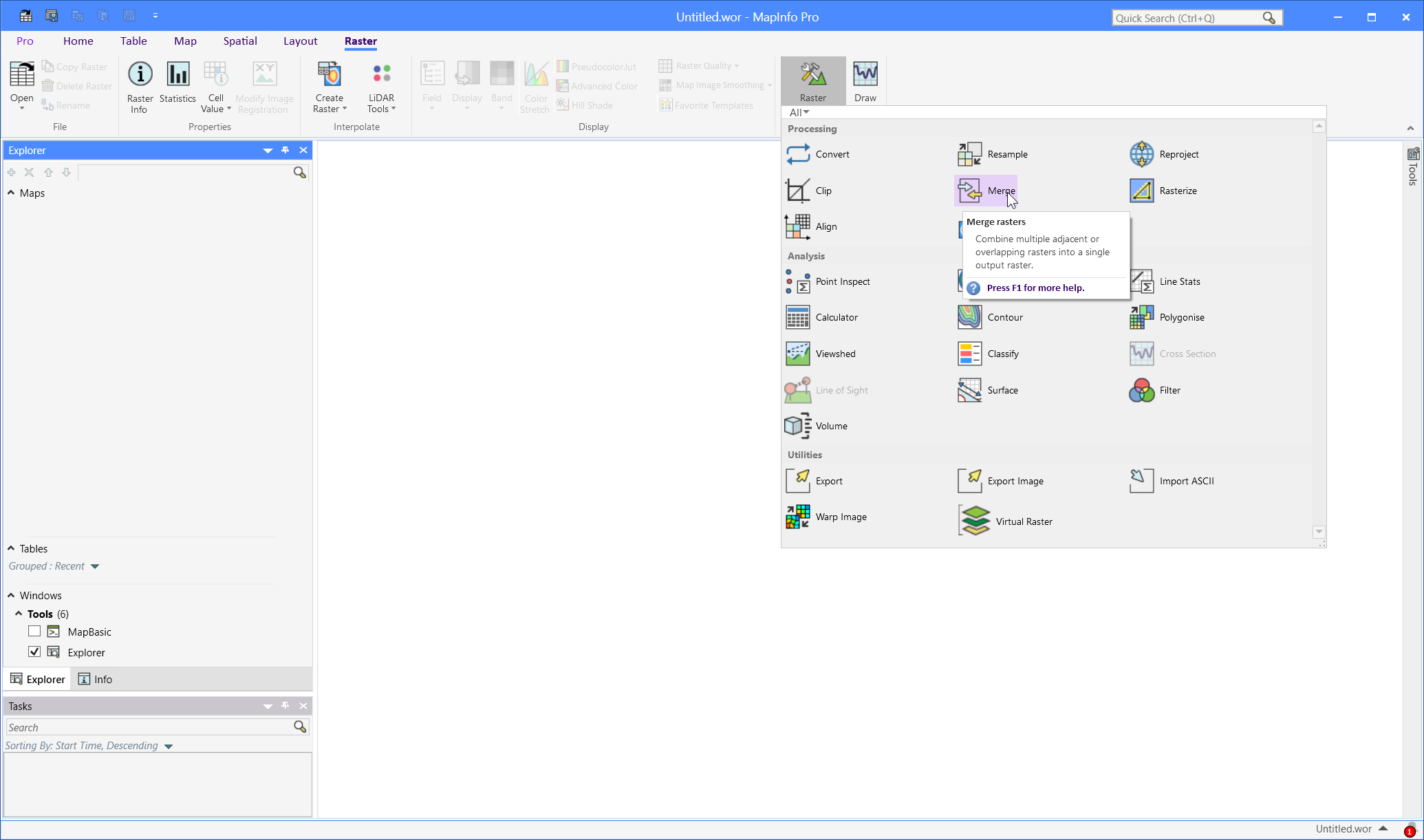The image size is (1424, 840).
Task: Open the Cell Value dropdown
Action: coord(215,104)
